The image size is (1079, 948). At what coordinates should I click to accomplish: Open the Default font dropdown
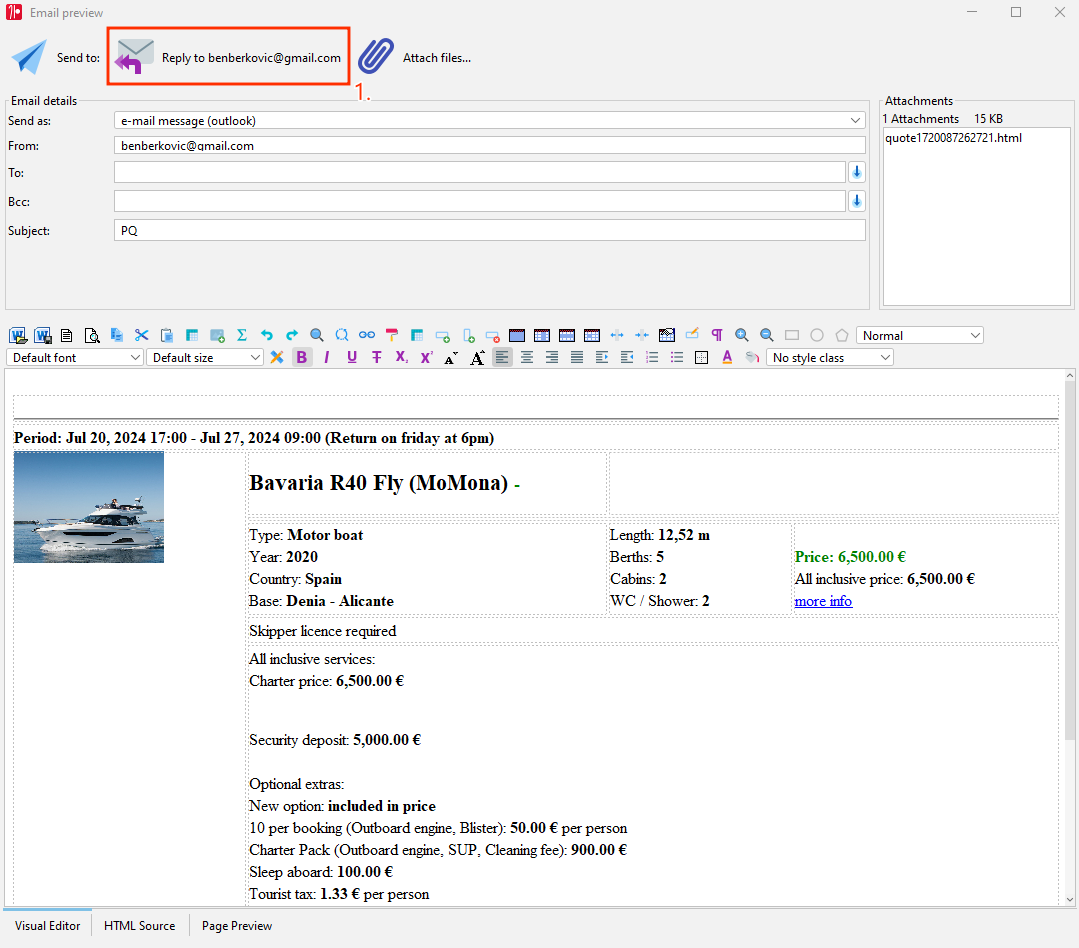click(74, 357)
